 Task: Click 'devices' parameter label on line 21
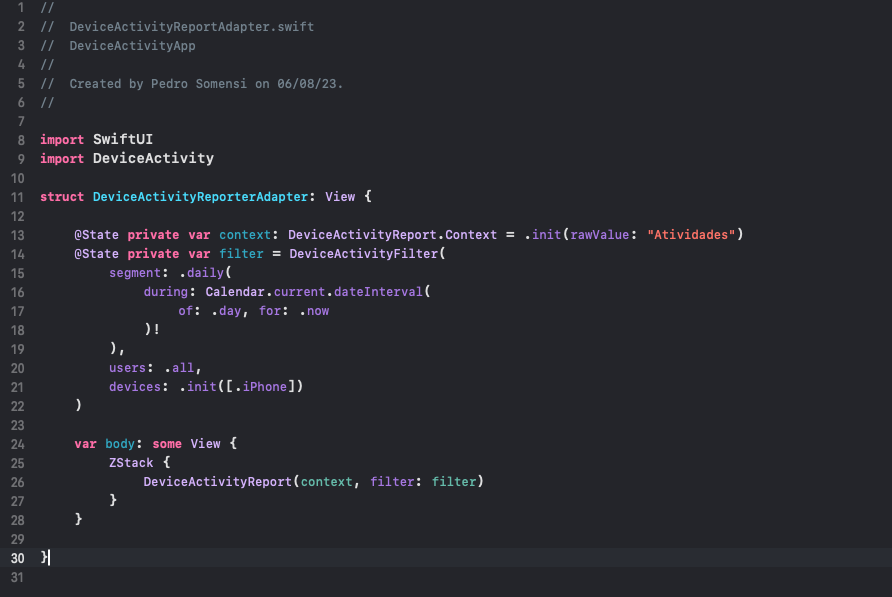tap(135, 386)
